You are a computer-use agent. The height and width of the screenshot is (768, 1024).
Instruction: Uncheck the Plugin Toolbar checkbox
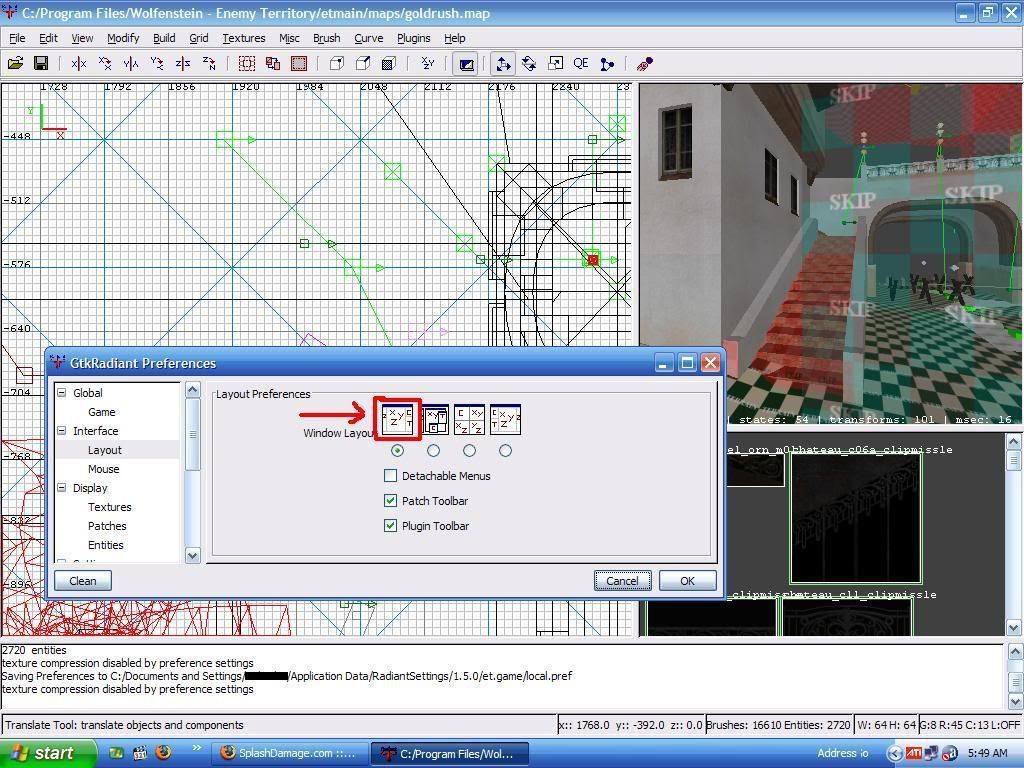(x=391, y=526)
